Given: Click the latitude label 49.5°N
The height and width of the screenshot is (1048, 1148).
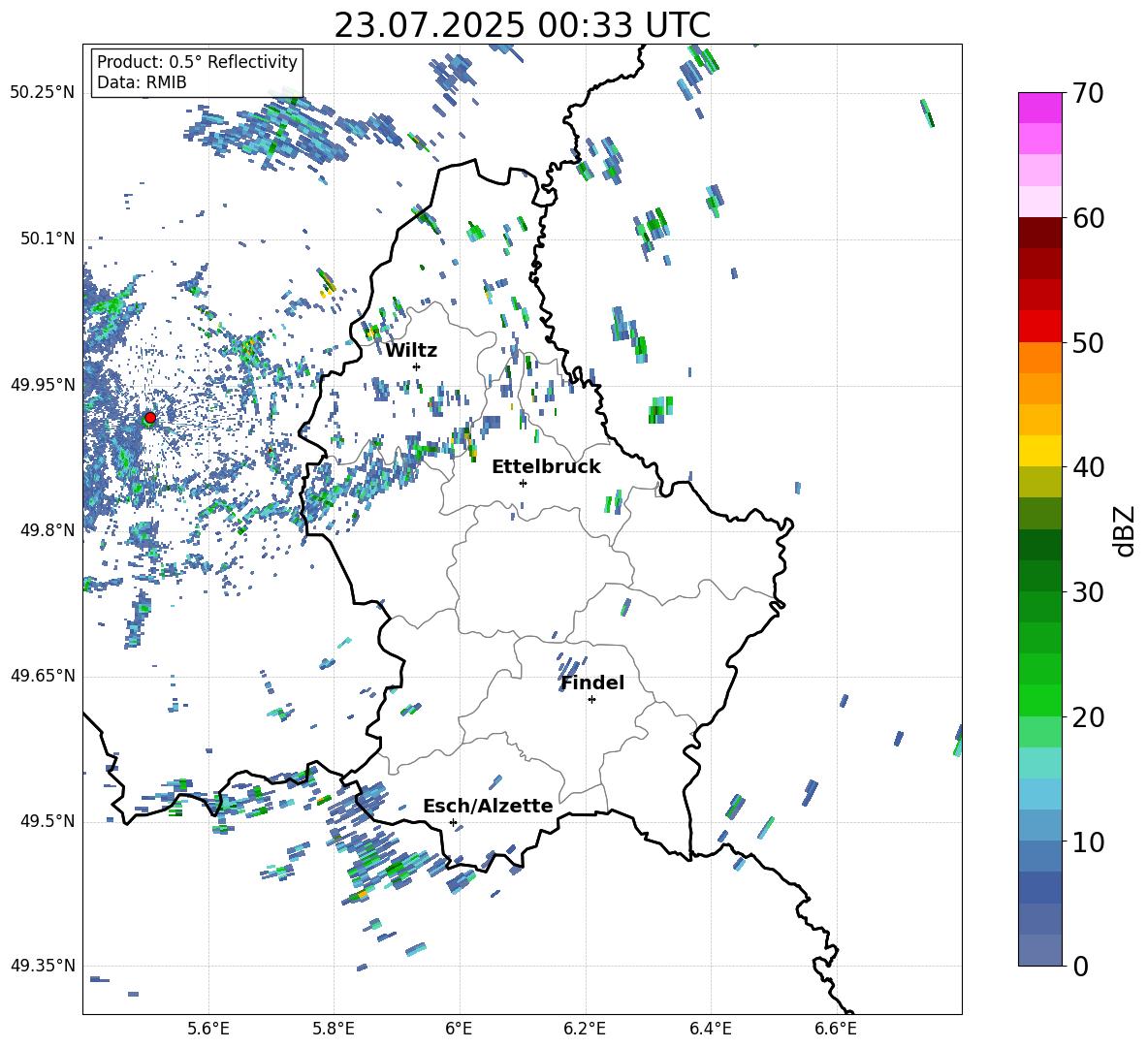Looking at the screenshot, I should coord(47,821).
